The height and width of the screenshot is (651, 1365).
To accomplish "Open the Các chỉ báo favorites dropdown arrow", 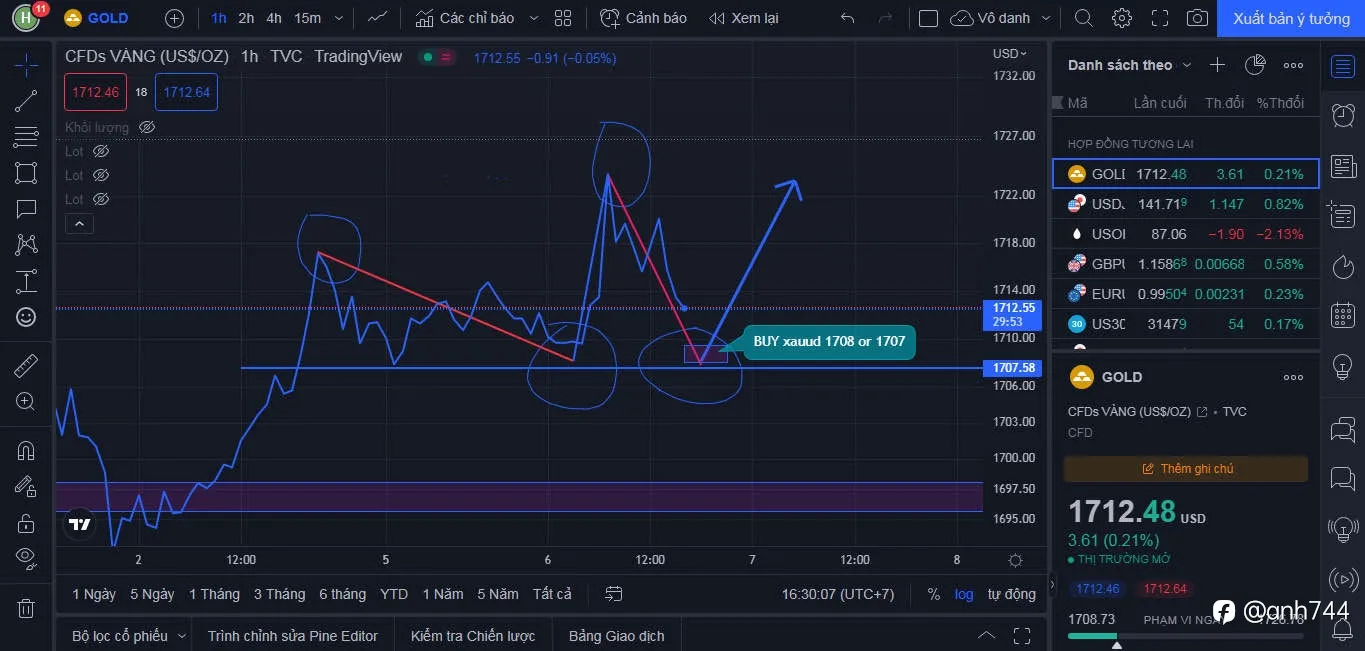I will [533, 18].
